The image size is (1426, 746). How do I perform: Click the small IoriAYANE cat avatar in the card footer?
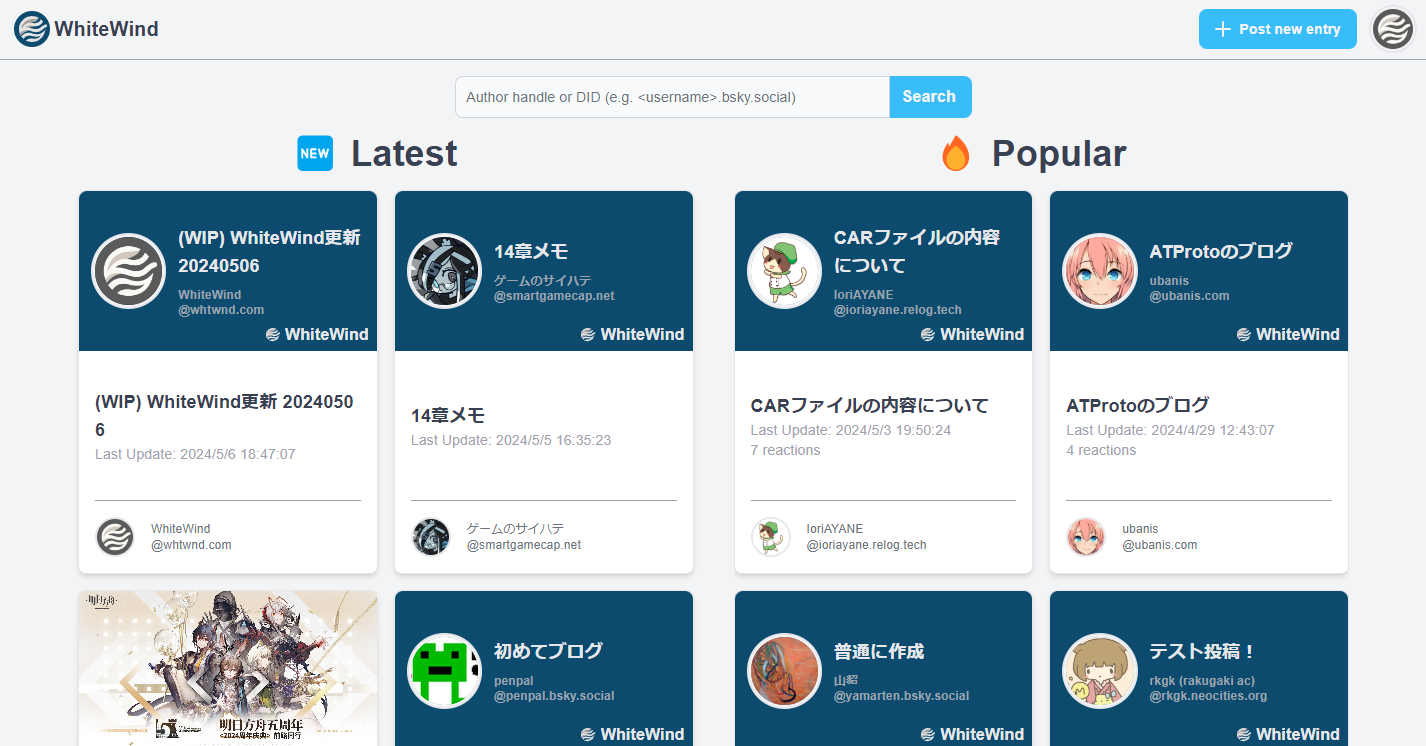coord(771,537)
